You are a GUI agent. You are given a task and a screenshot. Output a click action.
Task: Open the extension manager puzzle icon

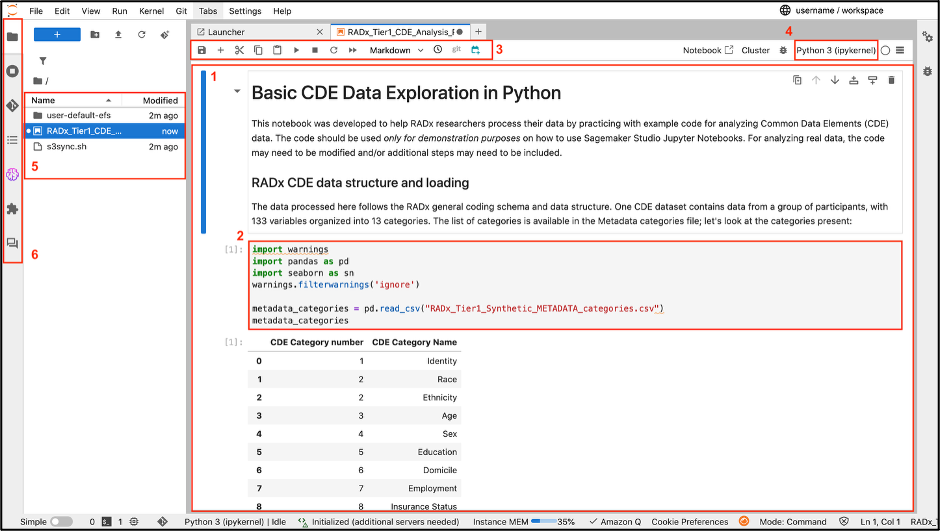tap(12, 209)
